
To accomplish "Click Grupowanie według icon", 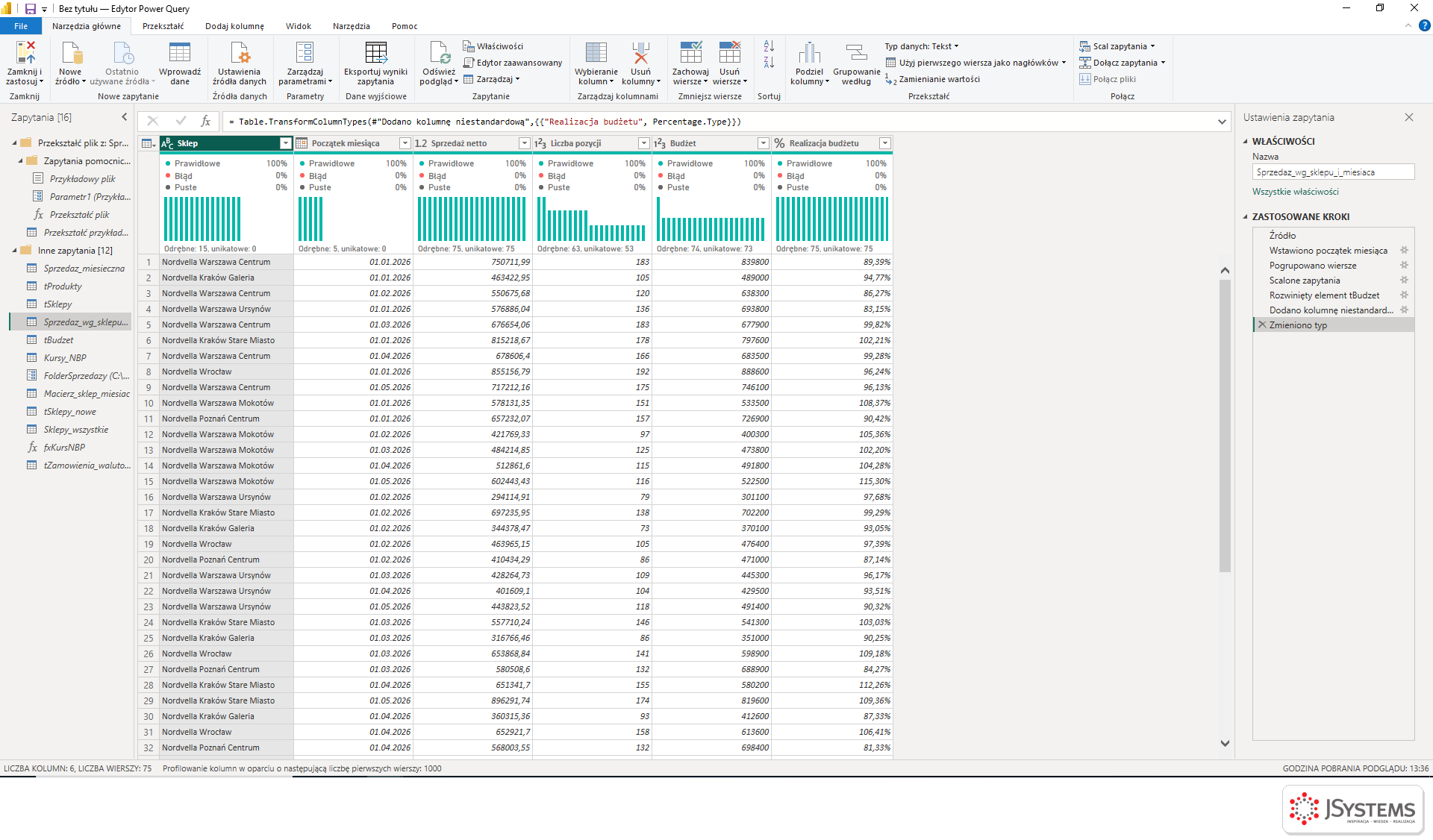I will tap(856, 53).
